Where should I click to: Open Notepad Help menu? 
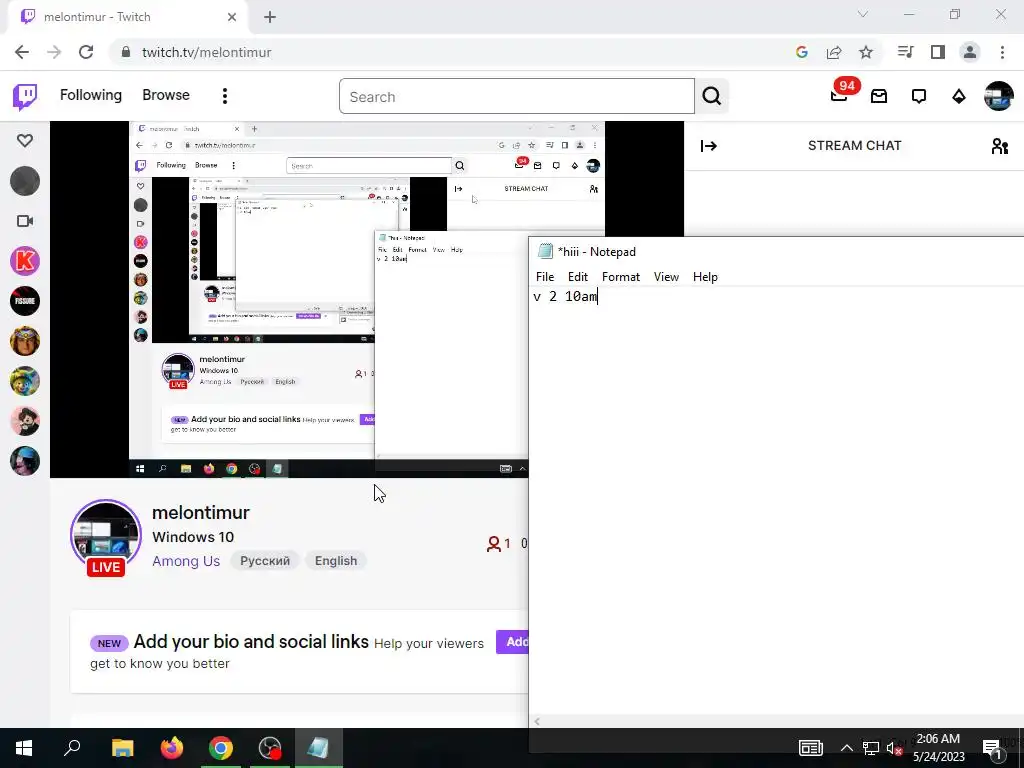pos(705,277)
